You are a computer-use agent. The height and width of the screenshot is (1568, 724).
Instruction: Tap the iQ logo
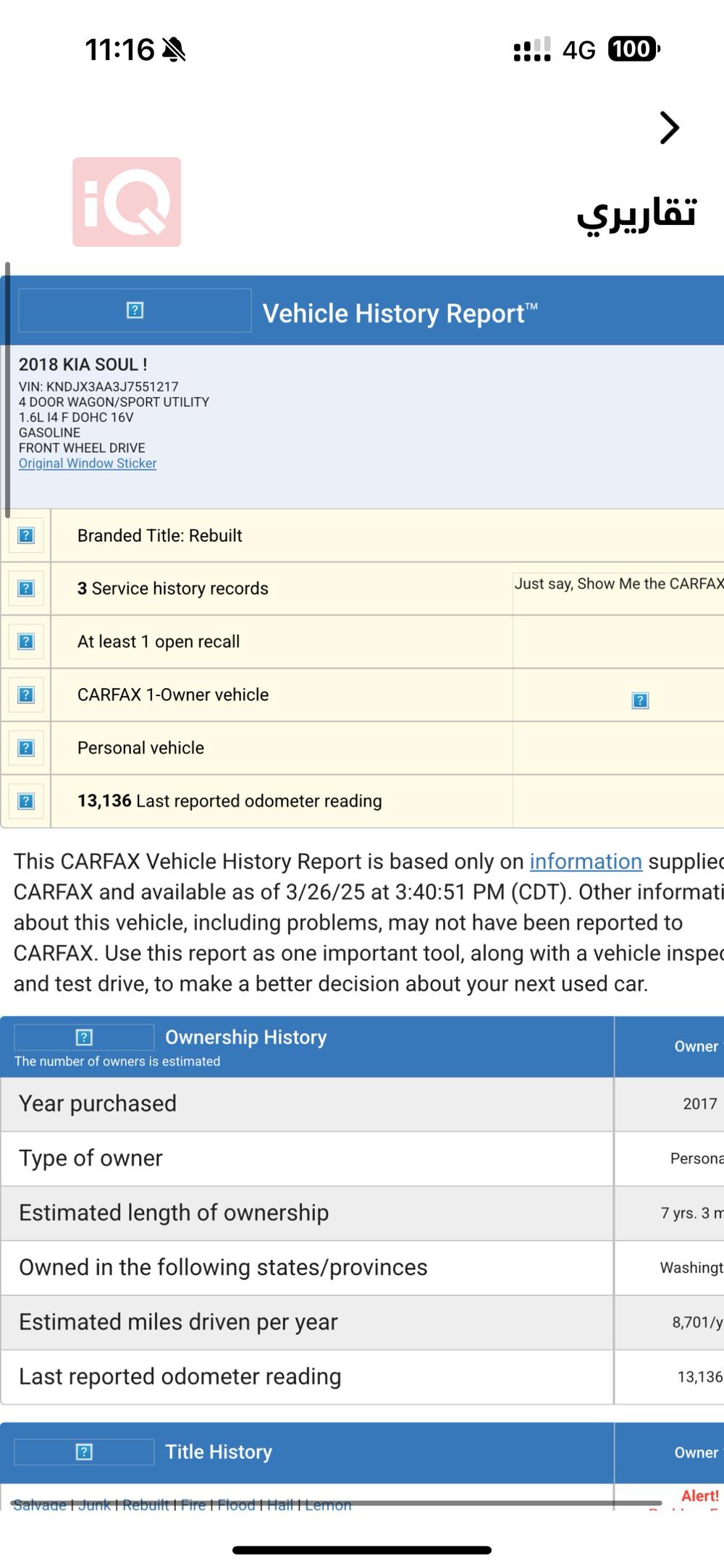[127, 202]
